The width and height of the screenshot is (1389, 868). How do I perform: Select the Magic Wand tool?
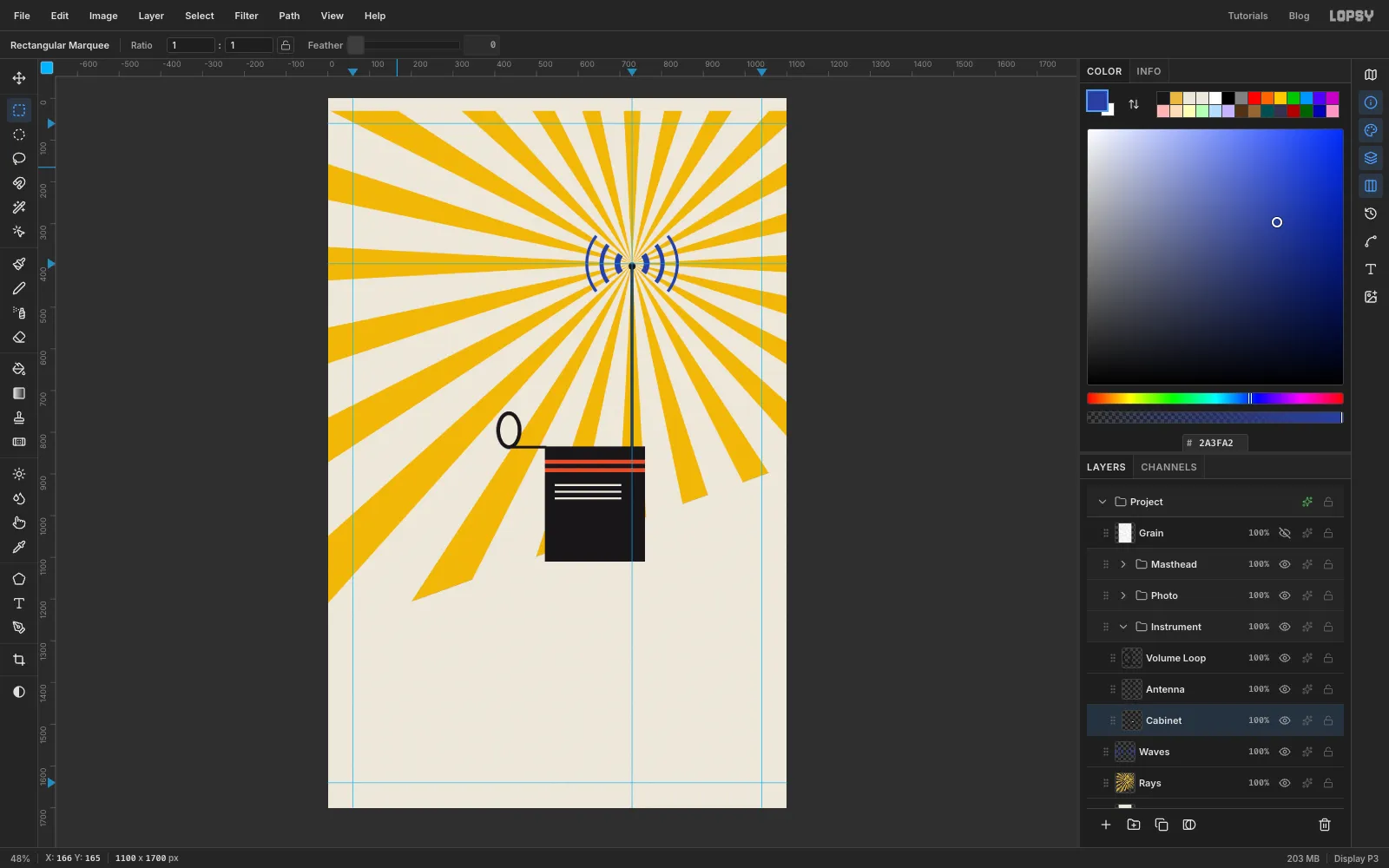pyautogui.click(x=19, y=207)
